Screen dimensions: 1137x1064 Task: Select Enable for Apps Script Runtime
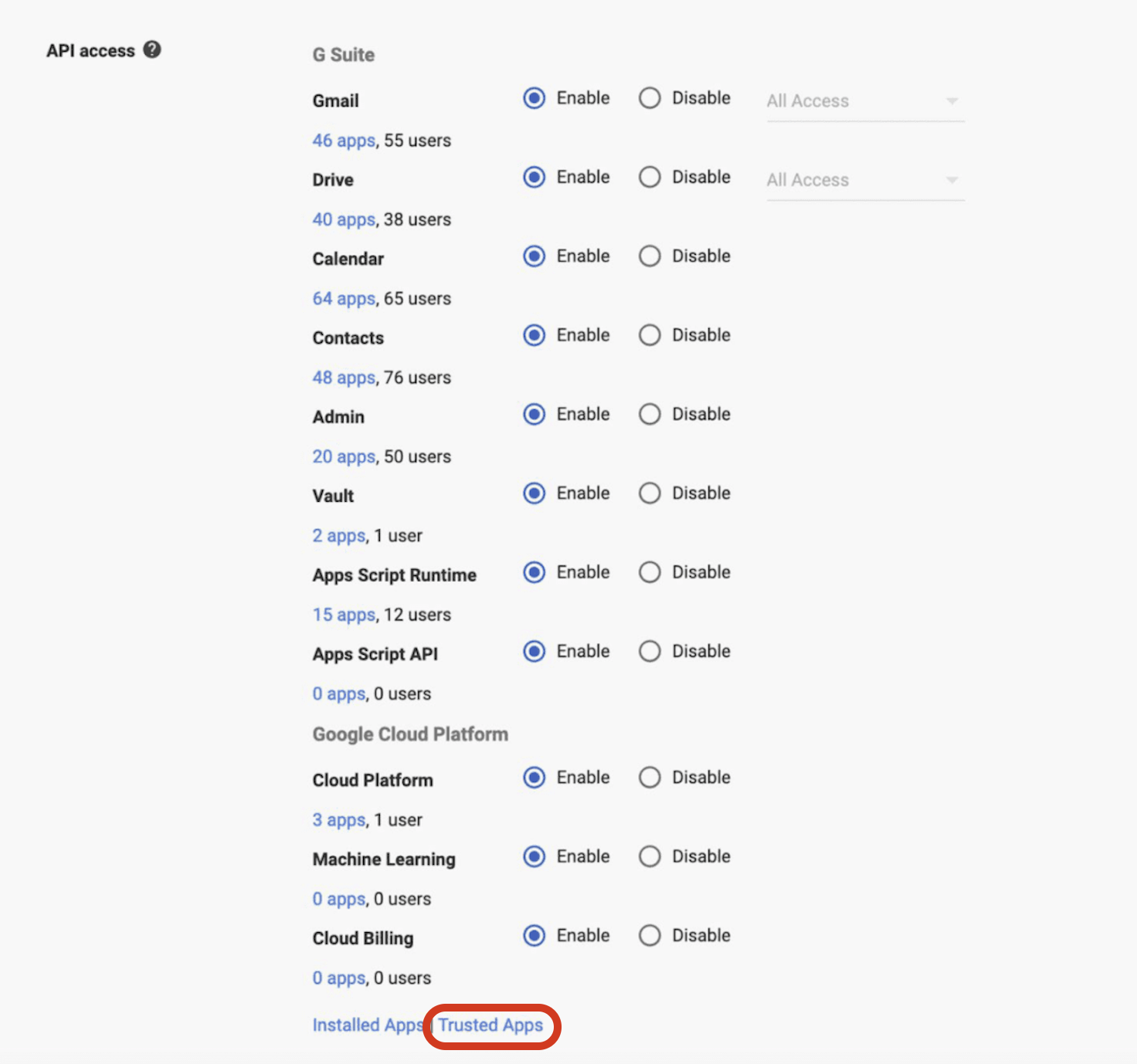[534, 572]
